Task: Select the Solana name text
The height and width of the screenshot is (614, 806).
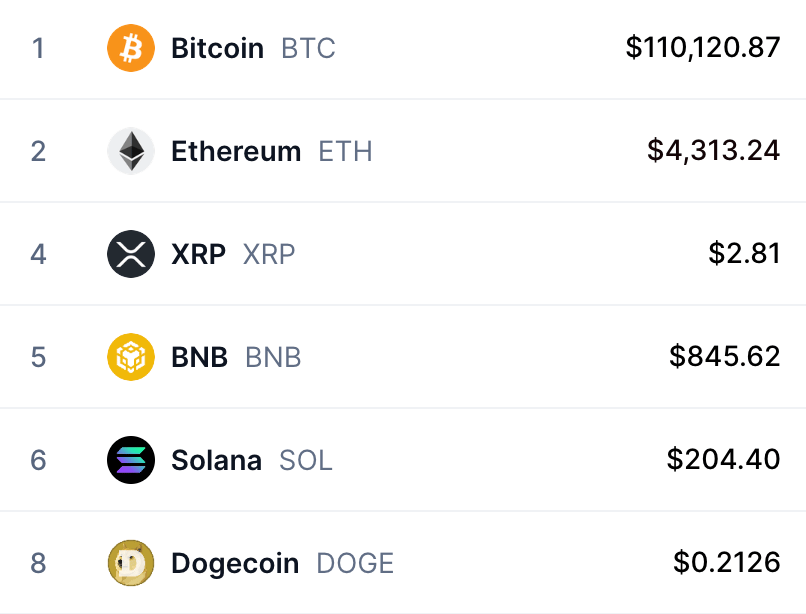Action: click(216, 460)
